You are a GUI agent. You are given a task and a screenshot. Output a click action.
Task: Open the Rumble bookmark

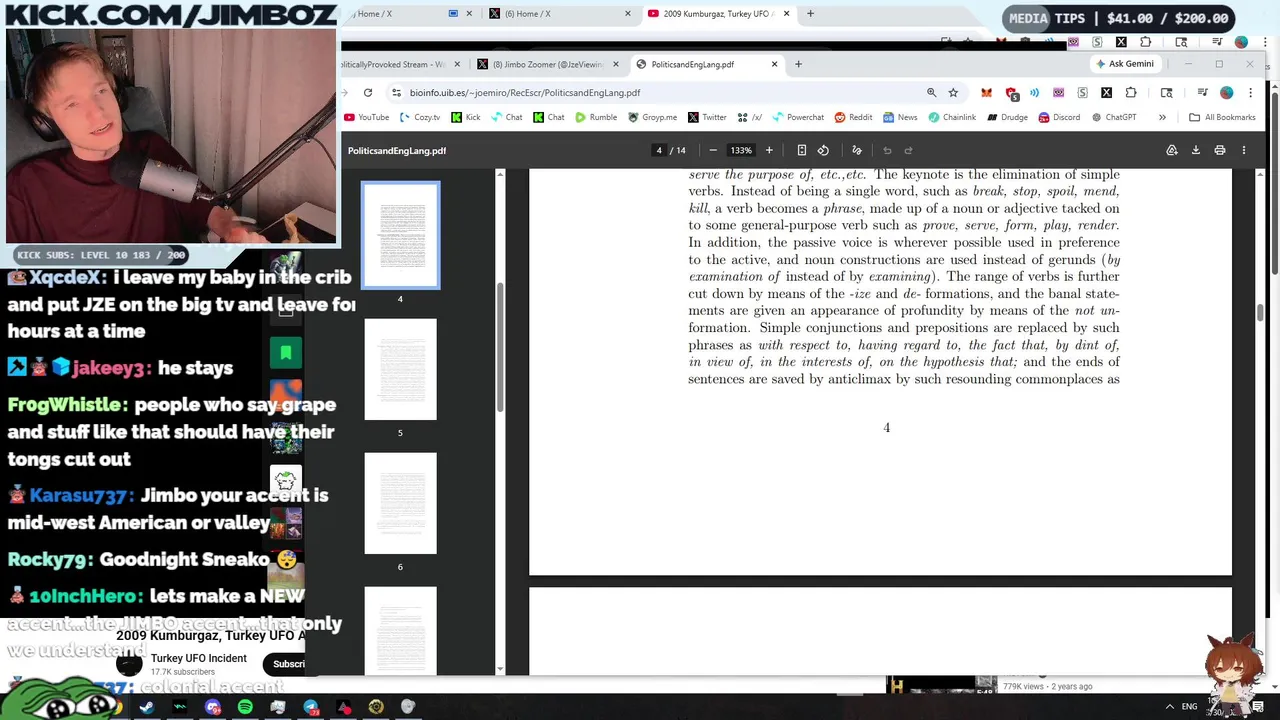pyautogui.click(x=596, y=118)
